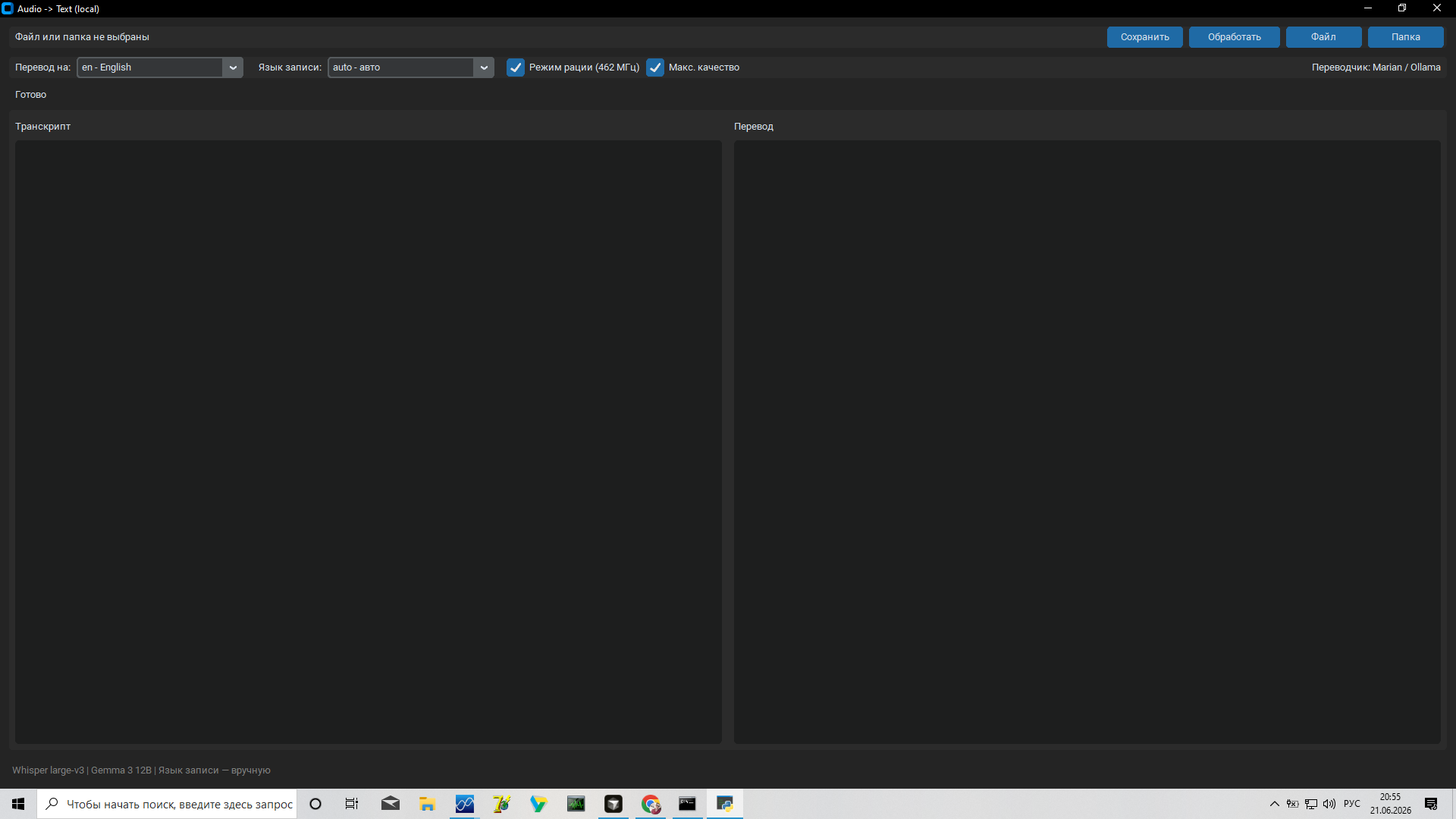The width and height of the screenshot is (1456, 819).
Task: Open Cortana circle icon on taskbar
Action: pyautogui.click(x=315, y=804)
